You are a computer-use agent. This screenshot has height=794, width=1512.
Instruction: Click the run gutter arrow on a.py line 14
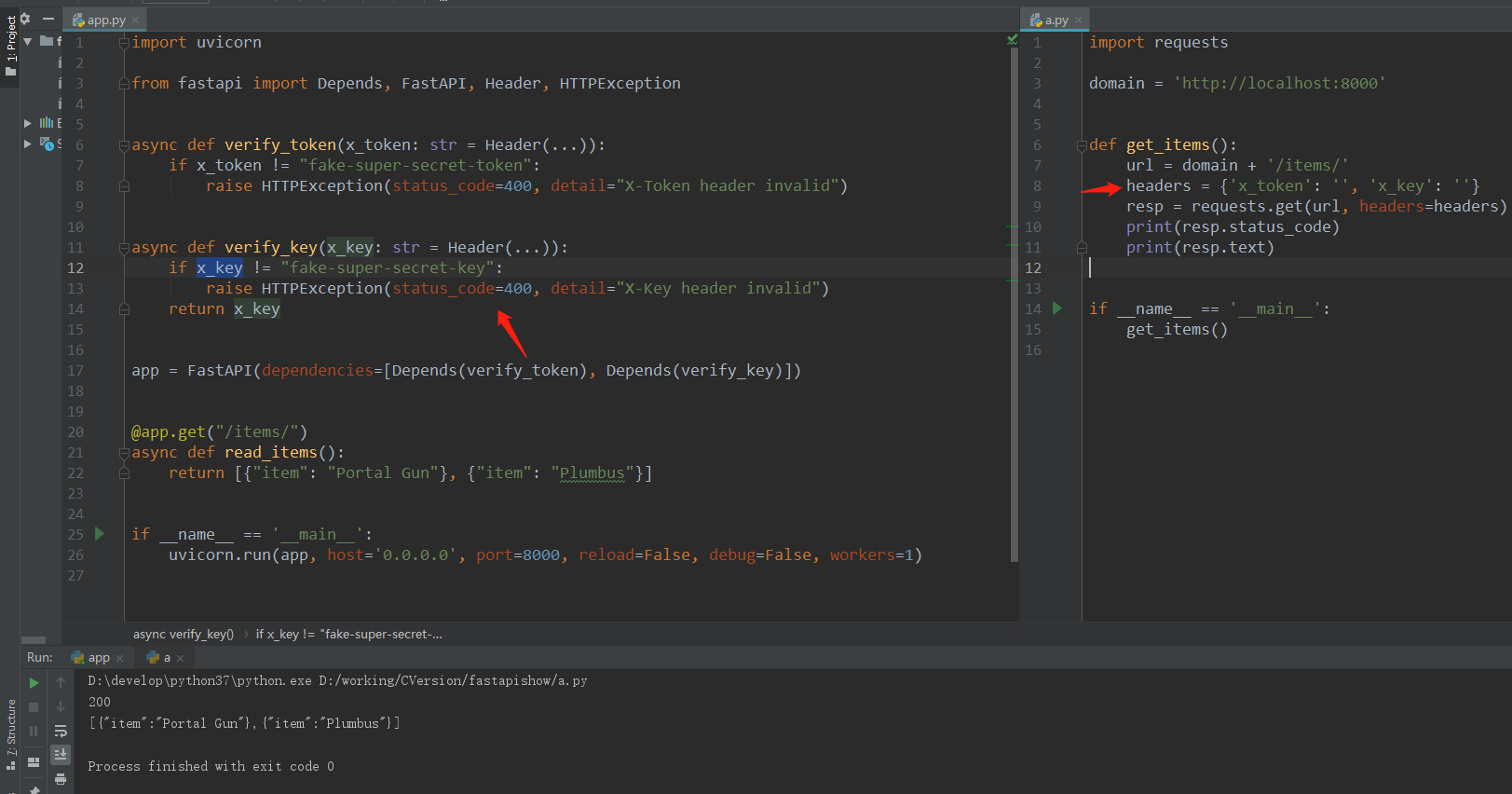(1057, 308)
